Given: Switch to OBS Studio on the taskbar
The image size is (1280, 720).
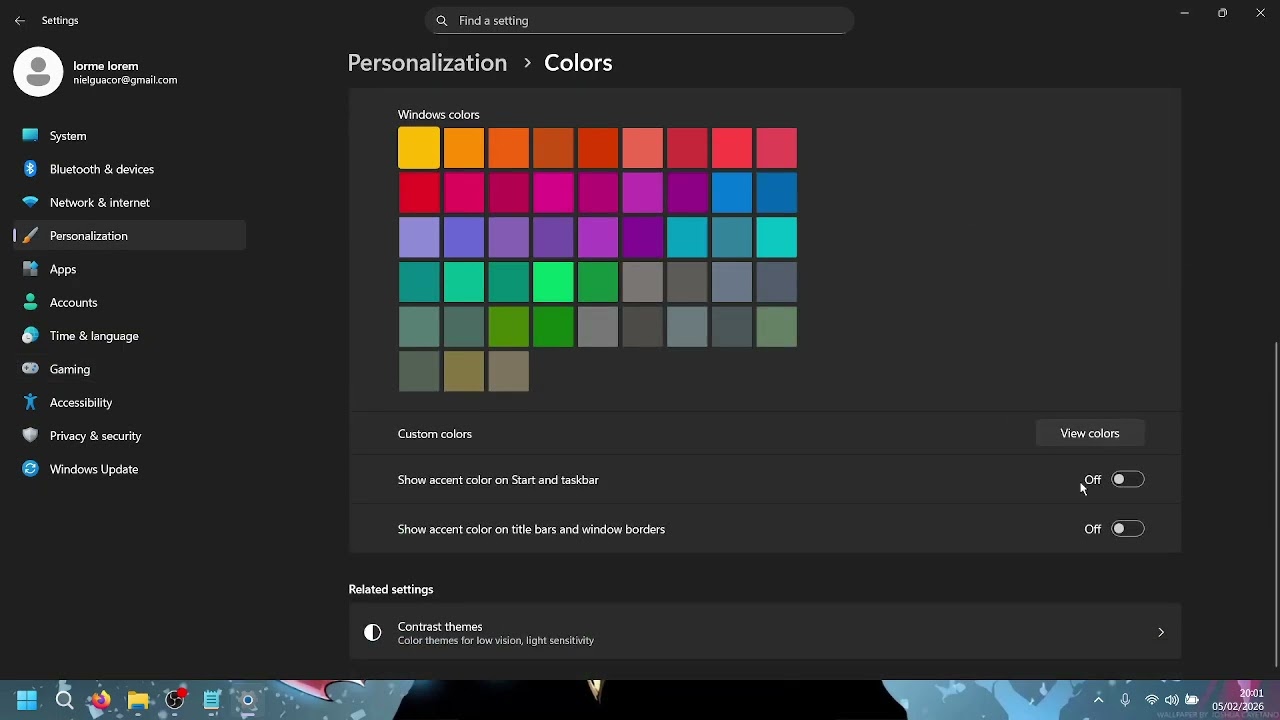Looking at the screenshot, I should (x=175, y=700).
